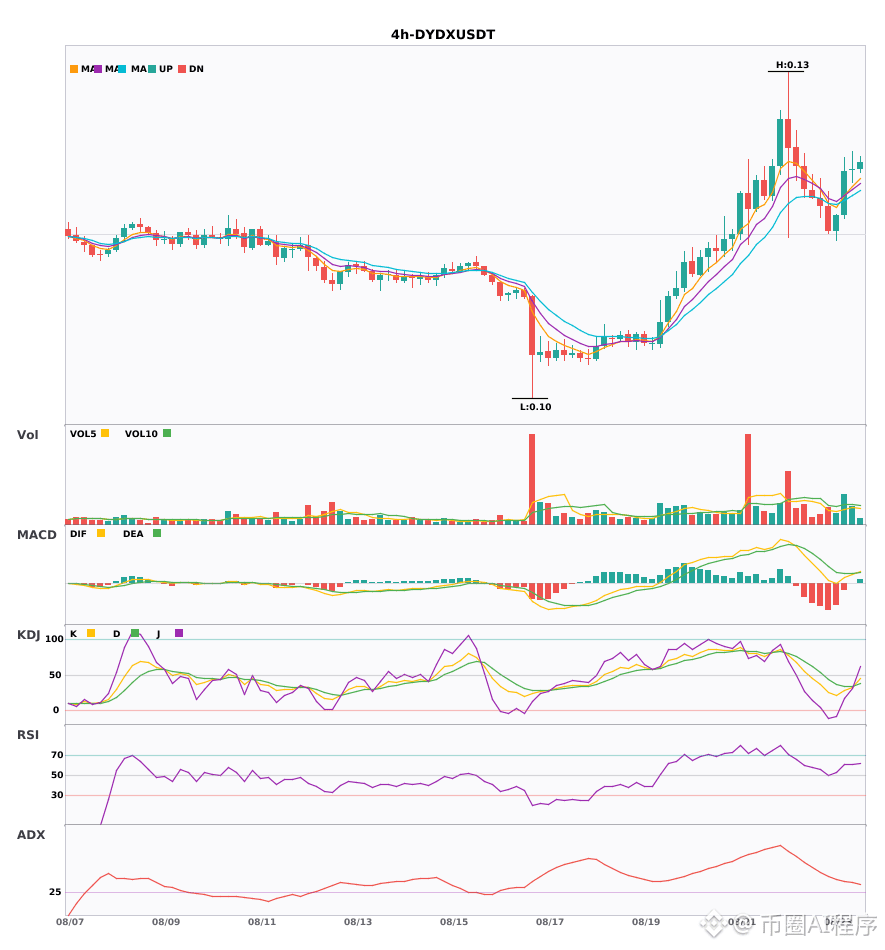
Task: Click the orange MA legend swatch
Action: coord(74,69)
